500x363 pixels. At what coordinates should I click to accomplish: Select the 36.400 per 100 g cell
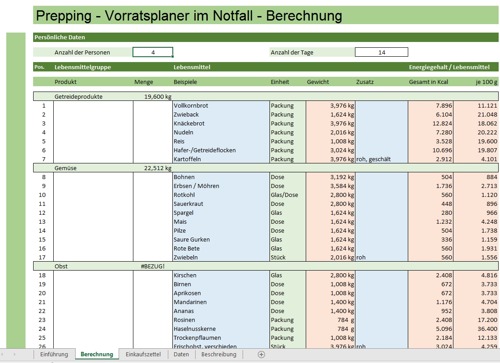pyautogui.click(x=476, y=329)
